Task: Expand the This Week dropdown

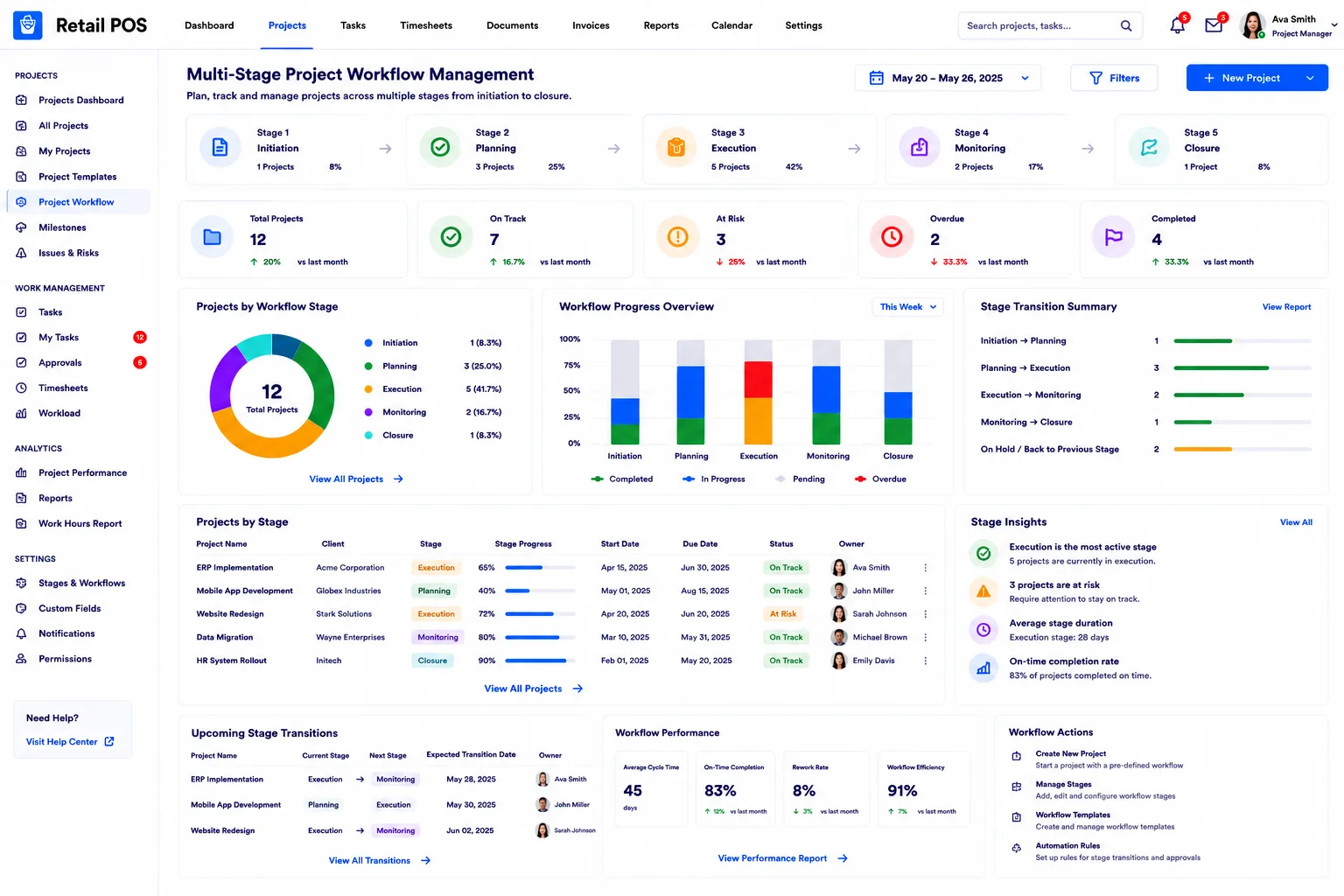Action: 907,307
